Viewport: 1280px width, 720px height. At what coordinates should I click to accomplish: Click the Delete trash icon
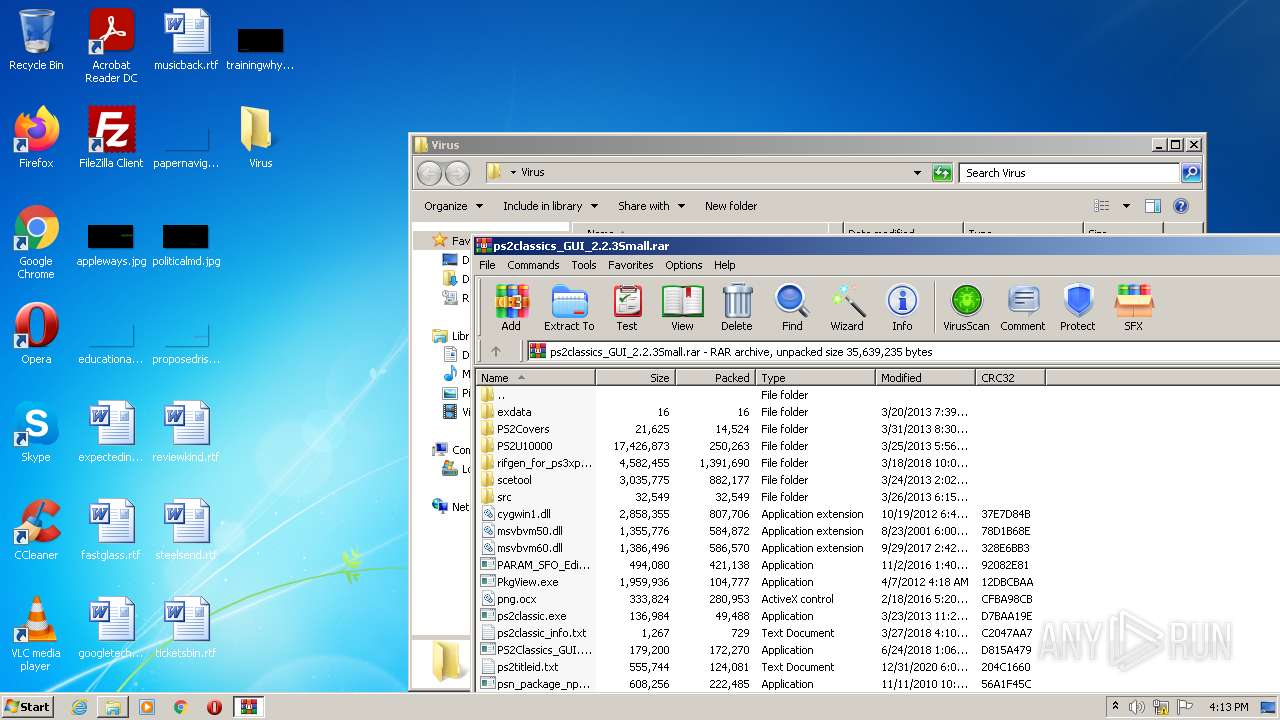pos(737,307)
